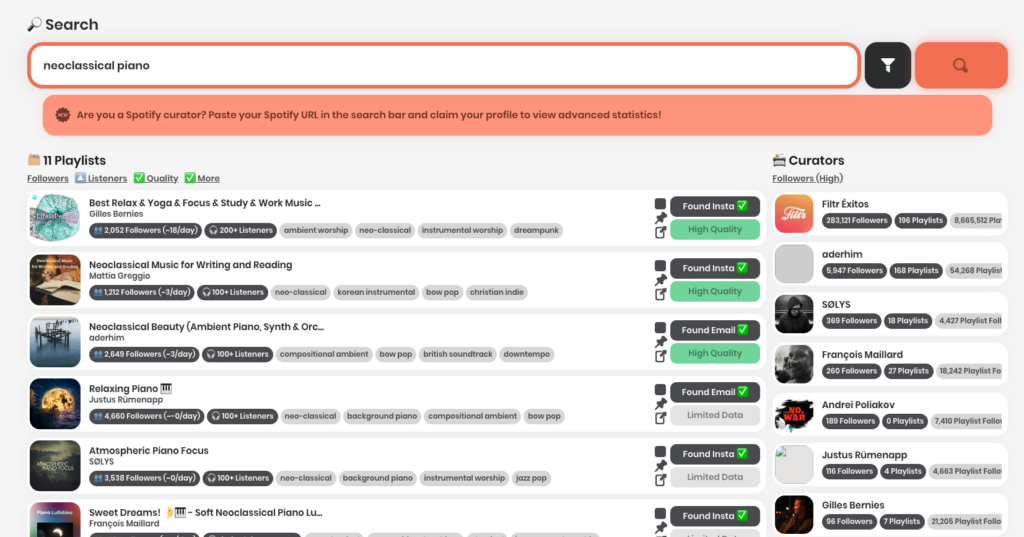Click Found Insta for Atmospheric Piano Focus
The width and height of the screenshot is (1024, 537).
[x=715, y=454]
